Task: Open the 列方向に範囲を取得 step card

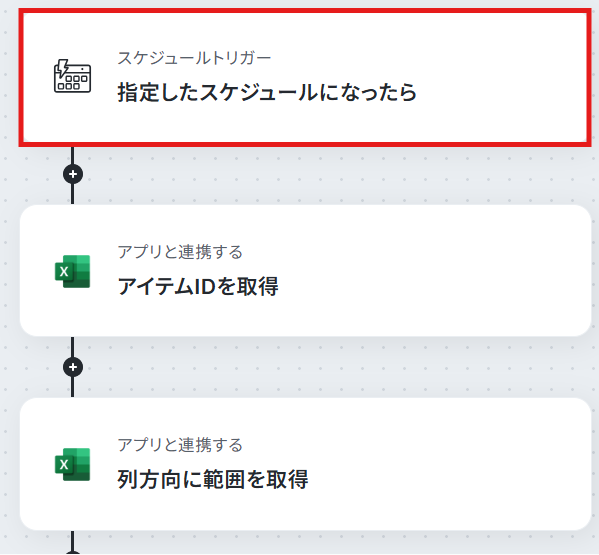Action: tap(305, 464)
